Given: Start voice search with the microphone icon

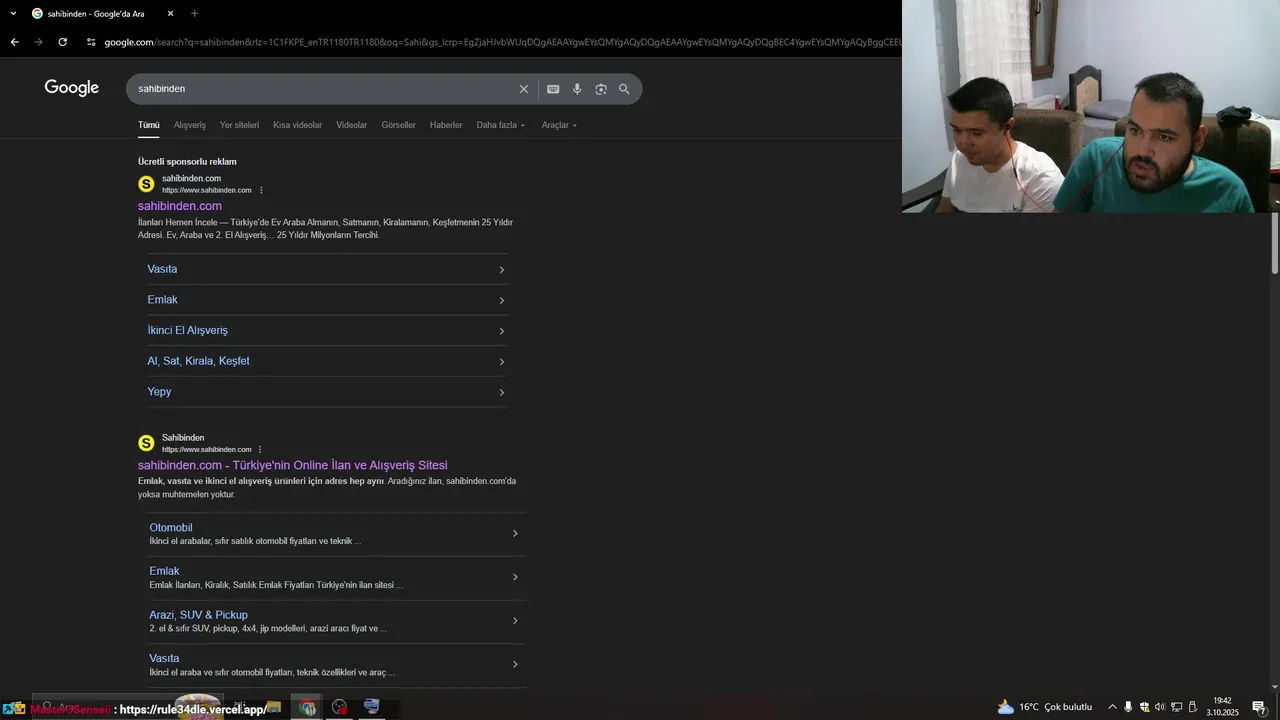Looking at the screenshot, I should 577,89.
